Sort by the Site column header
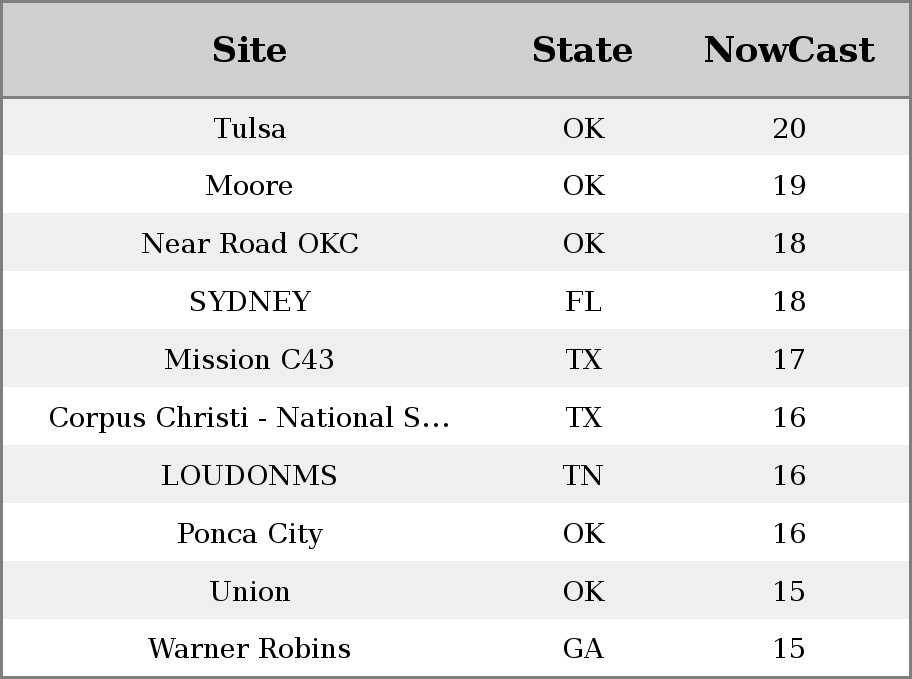The image size is (912, 679). pyautogui.click(x=250, y=50)
